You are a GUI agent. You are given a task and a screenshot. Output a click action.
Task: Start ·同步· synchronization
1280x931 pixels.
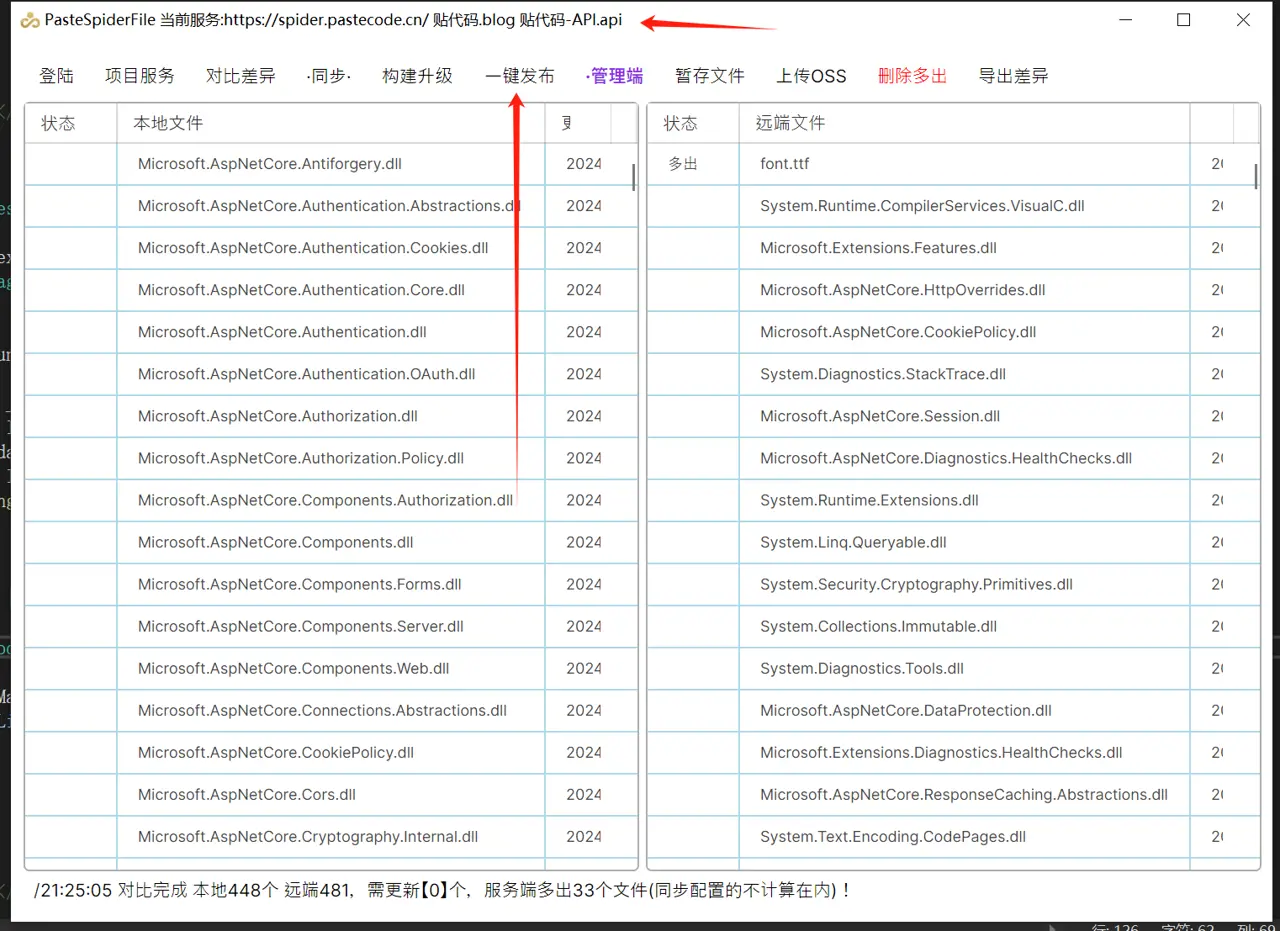328,75
